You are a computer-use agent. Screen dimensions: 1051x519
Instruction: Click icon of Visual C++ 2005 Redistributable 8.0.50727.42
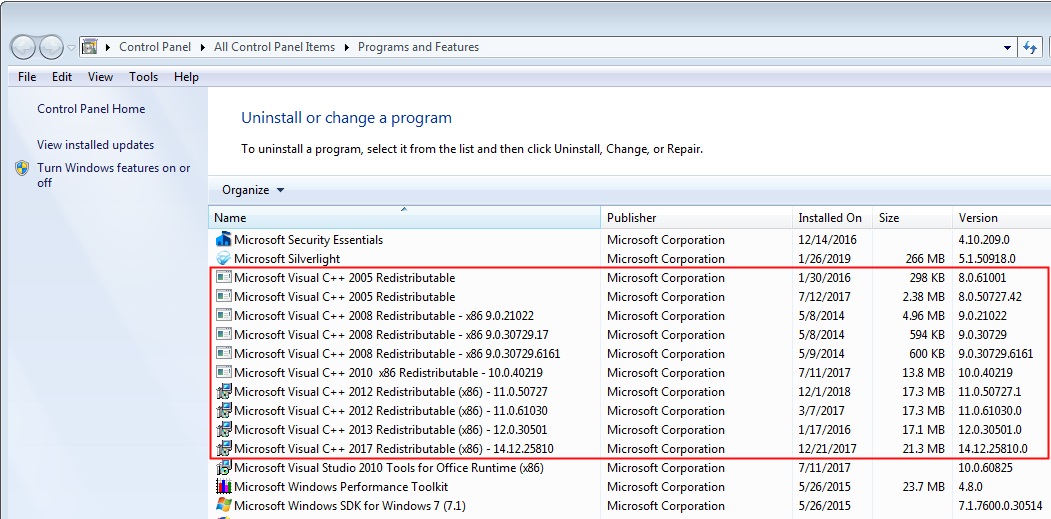pos(223,296)
